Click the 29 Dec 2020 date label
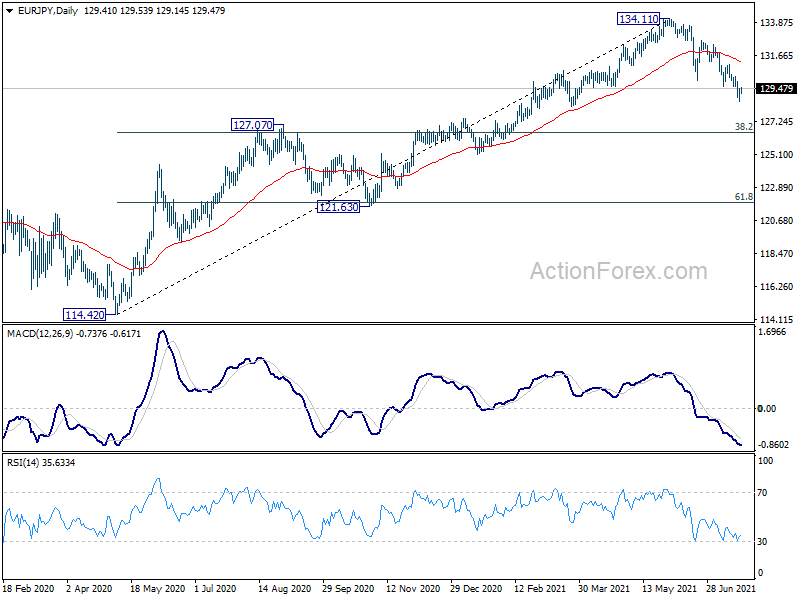 (x=477, y=589)
